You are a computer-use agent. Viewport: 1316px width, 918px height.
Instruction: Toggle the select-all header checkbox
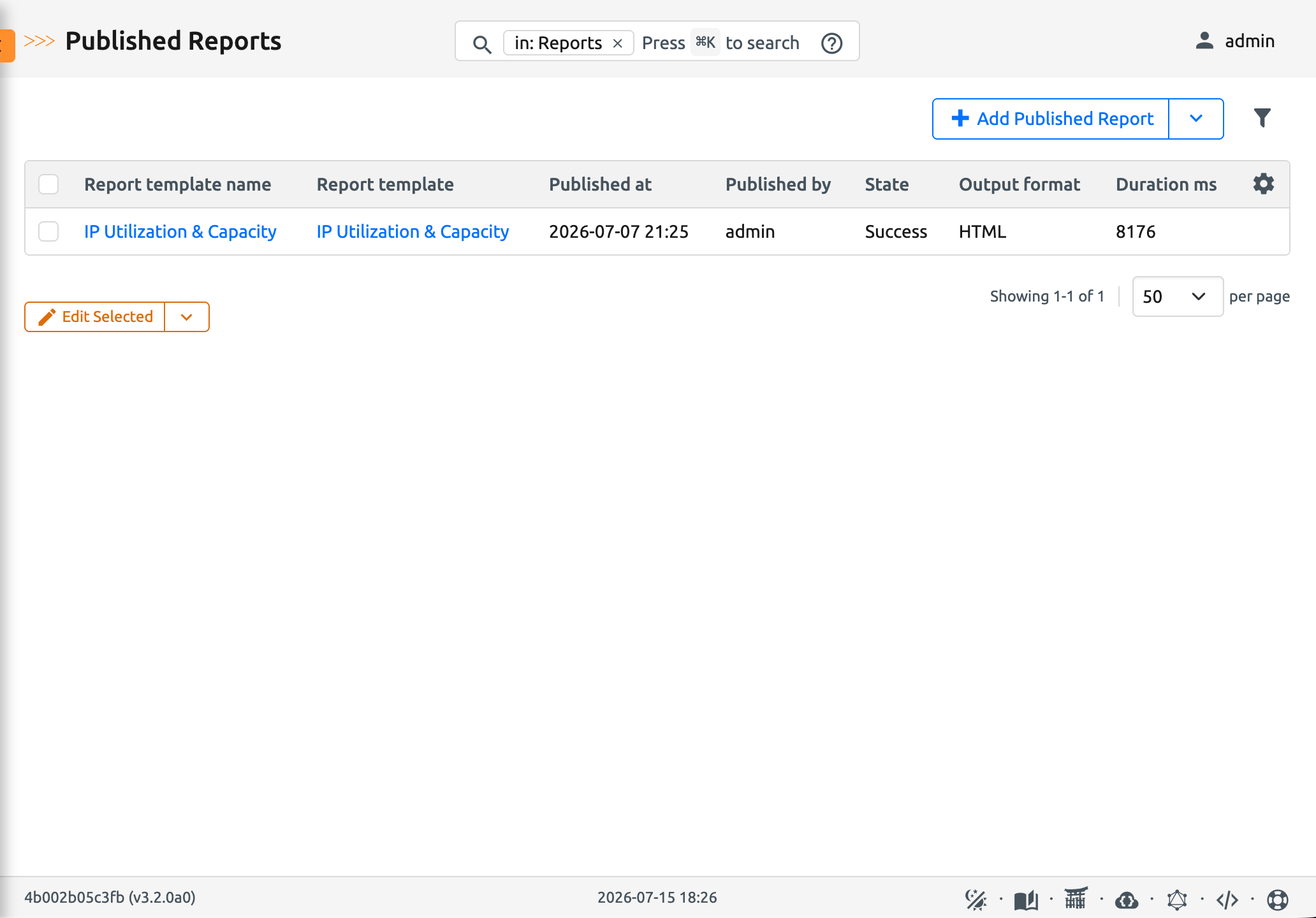point(48,184)
